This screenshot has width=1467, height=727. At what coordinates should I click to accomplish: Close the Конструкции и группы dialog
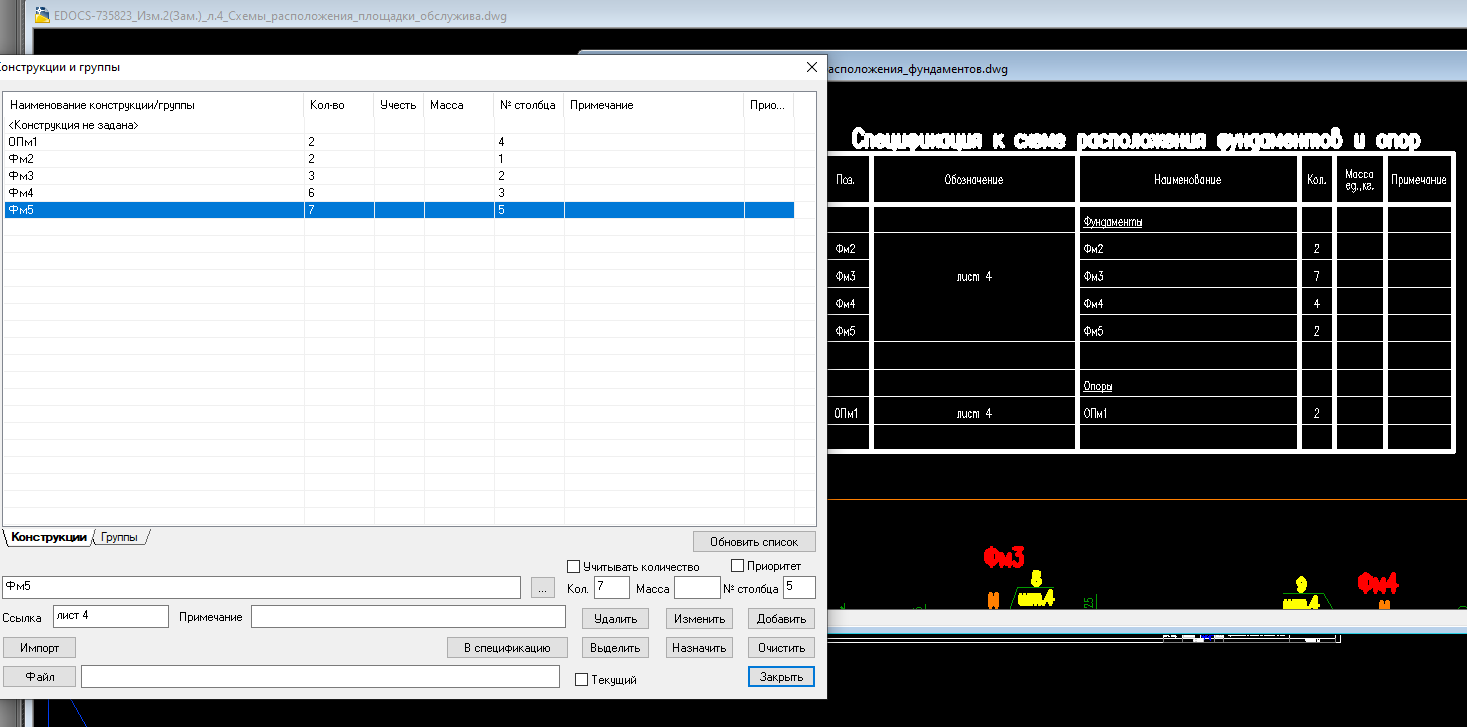coord(811,67)
